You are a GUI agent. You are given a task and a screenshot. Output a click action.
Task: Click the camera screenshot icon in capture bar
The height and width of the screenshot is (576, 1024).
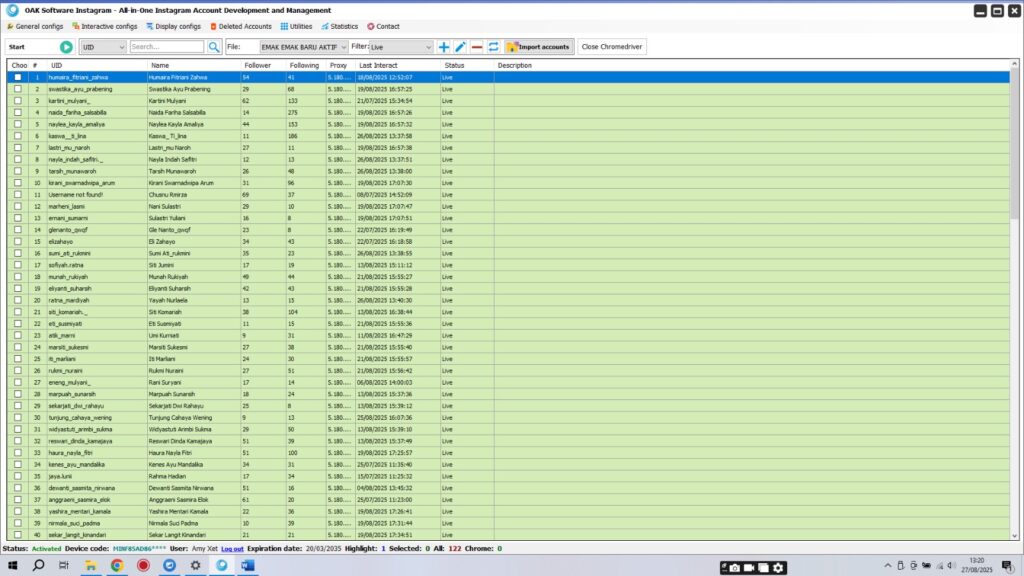735,568
